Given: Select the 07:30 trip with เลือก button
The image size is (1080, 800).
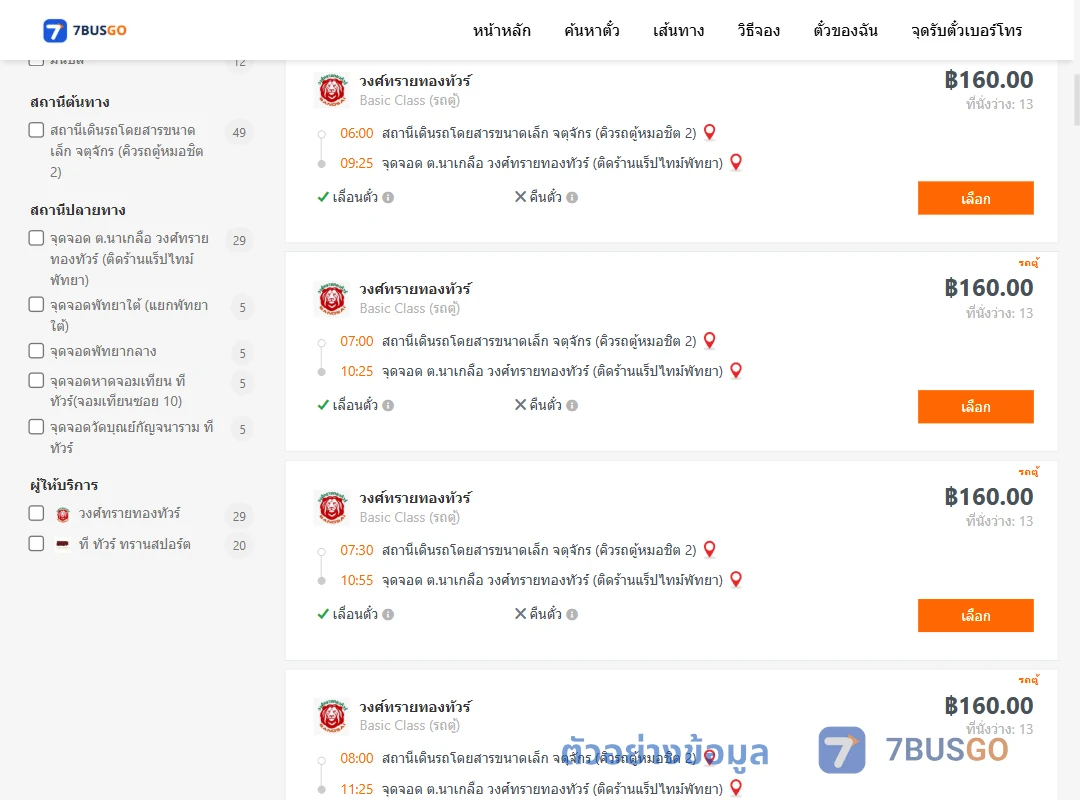Looking at the screenshot, I should click(975, 615).
